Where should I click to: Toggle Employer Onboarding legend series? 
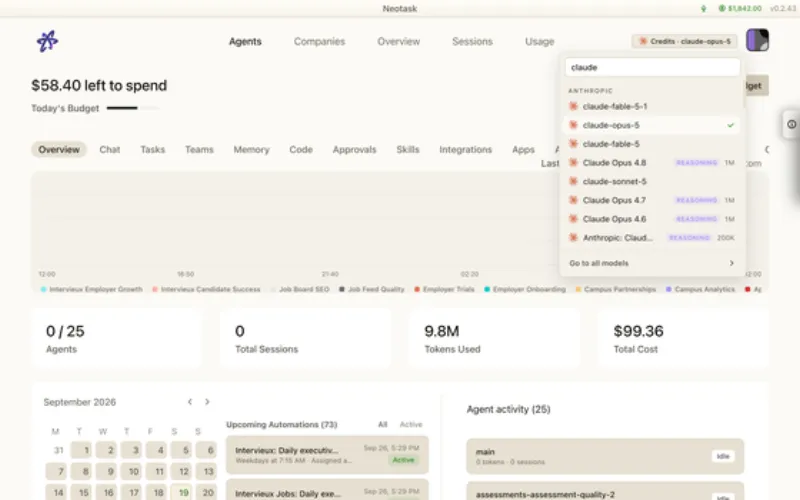525,289
